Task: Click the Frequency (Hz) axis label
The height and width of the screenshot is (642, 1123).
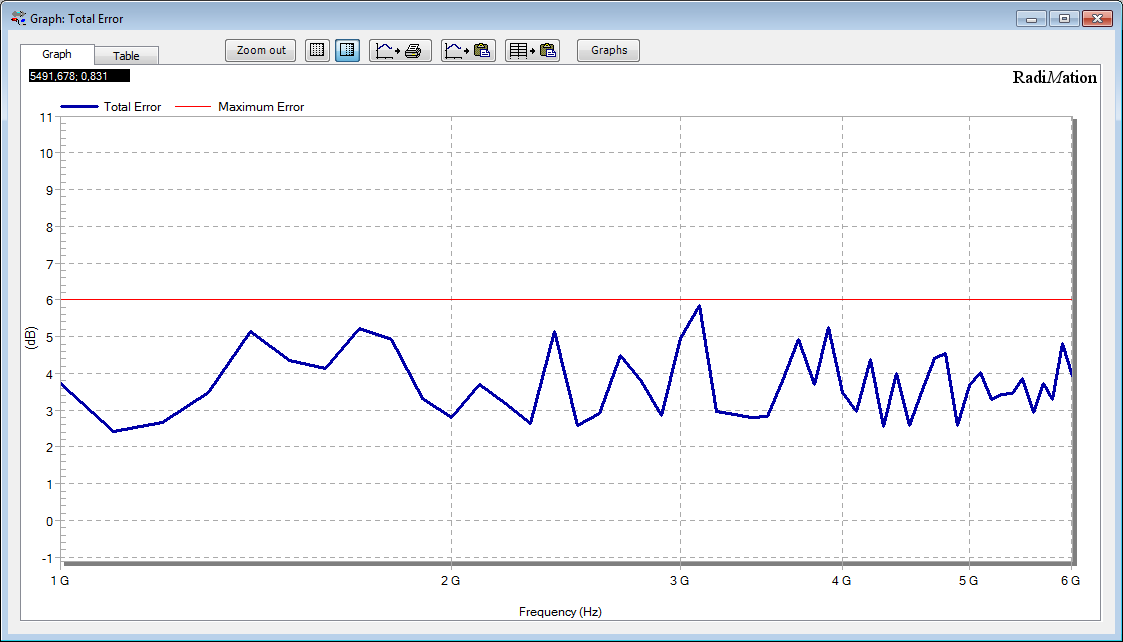Action: (x=560, y=612)
